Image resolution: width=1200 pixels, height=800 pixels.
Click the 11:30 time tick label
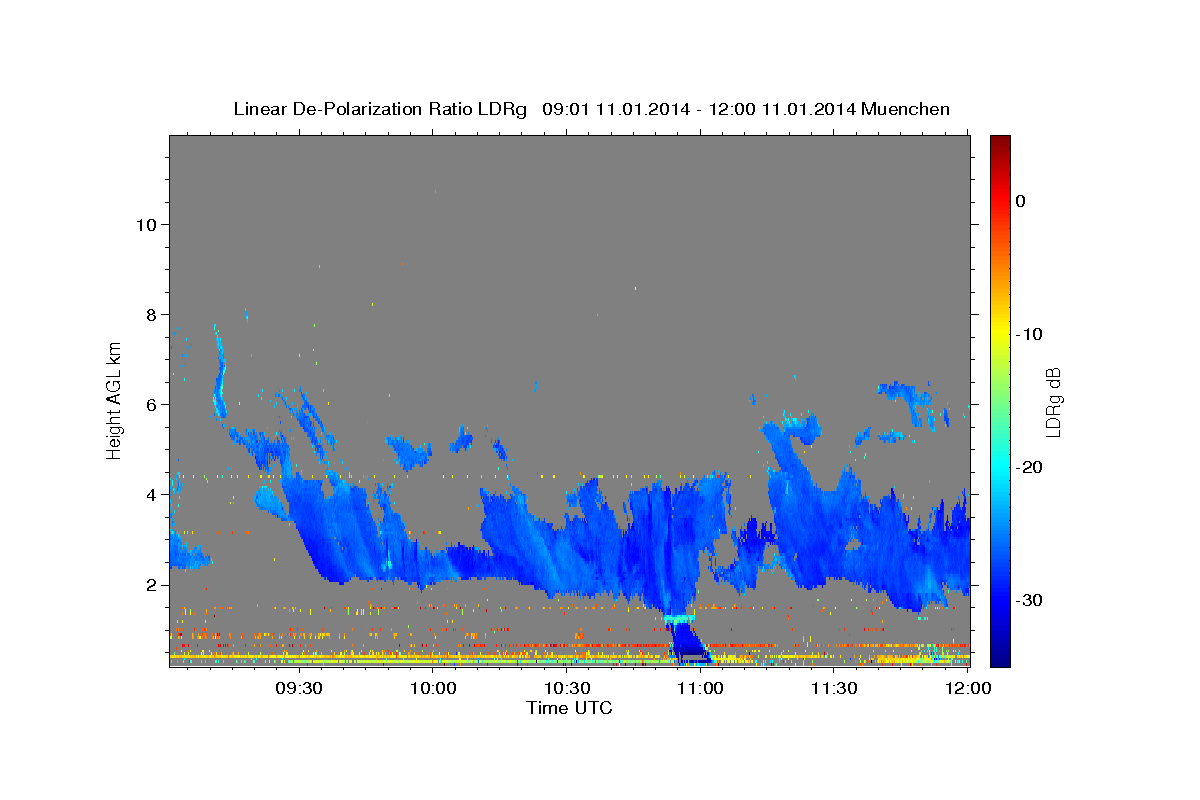tap(834, 688)
